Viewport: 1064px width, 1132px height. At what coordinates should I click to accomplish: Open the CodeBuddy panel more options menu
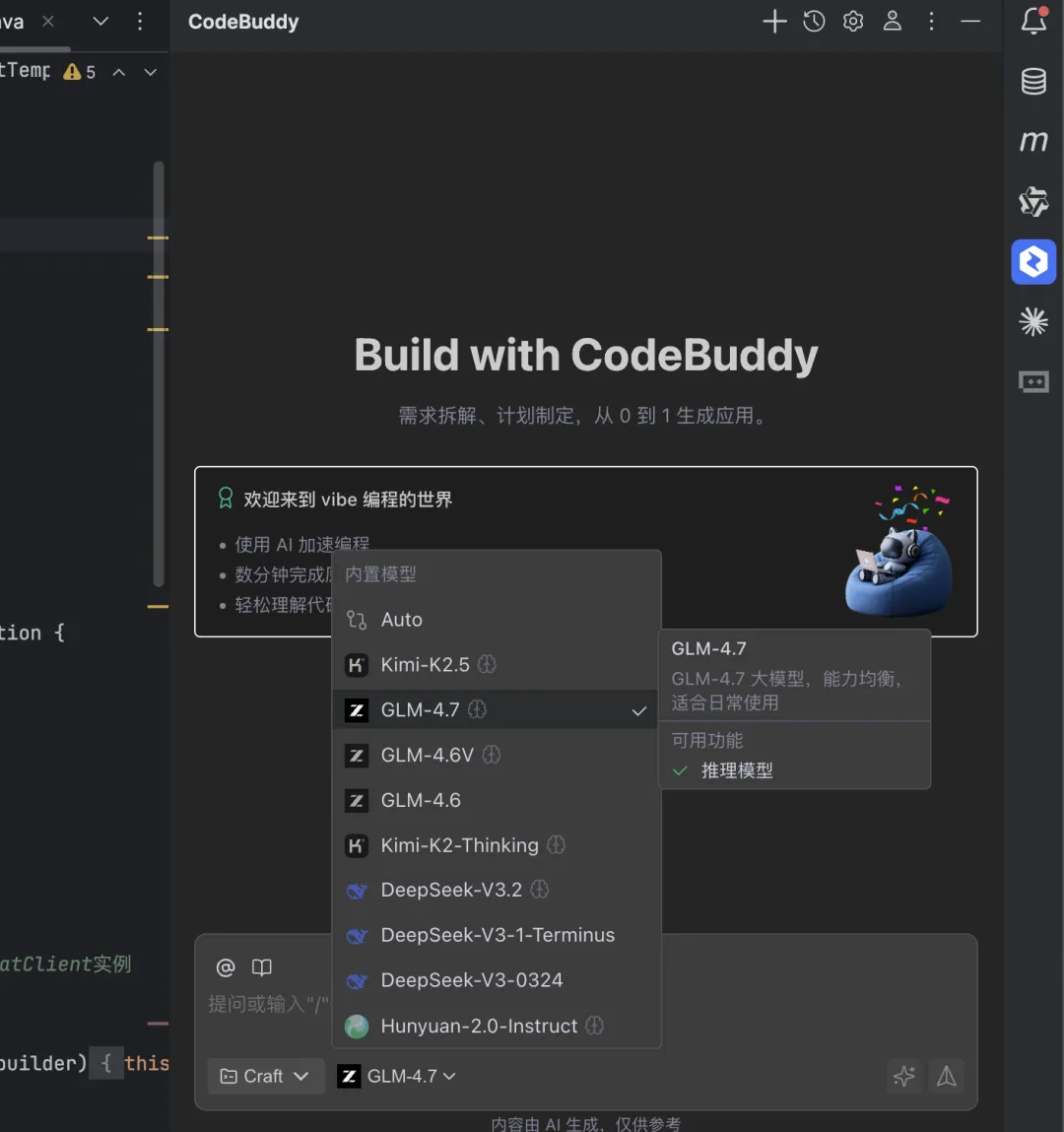931,22
